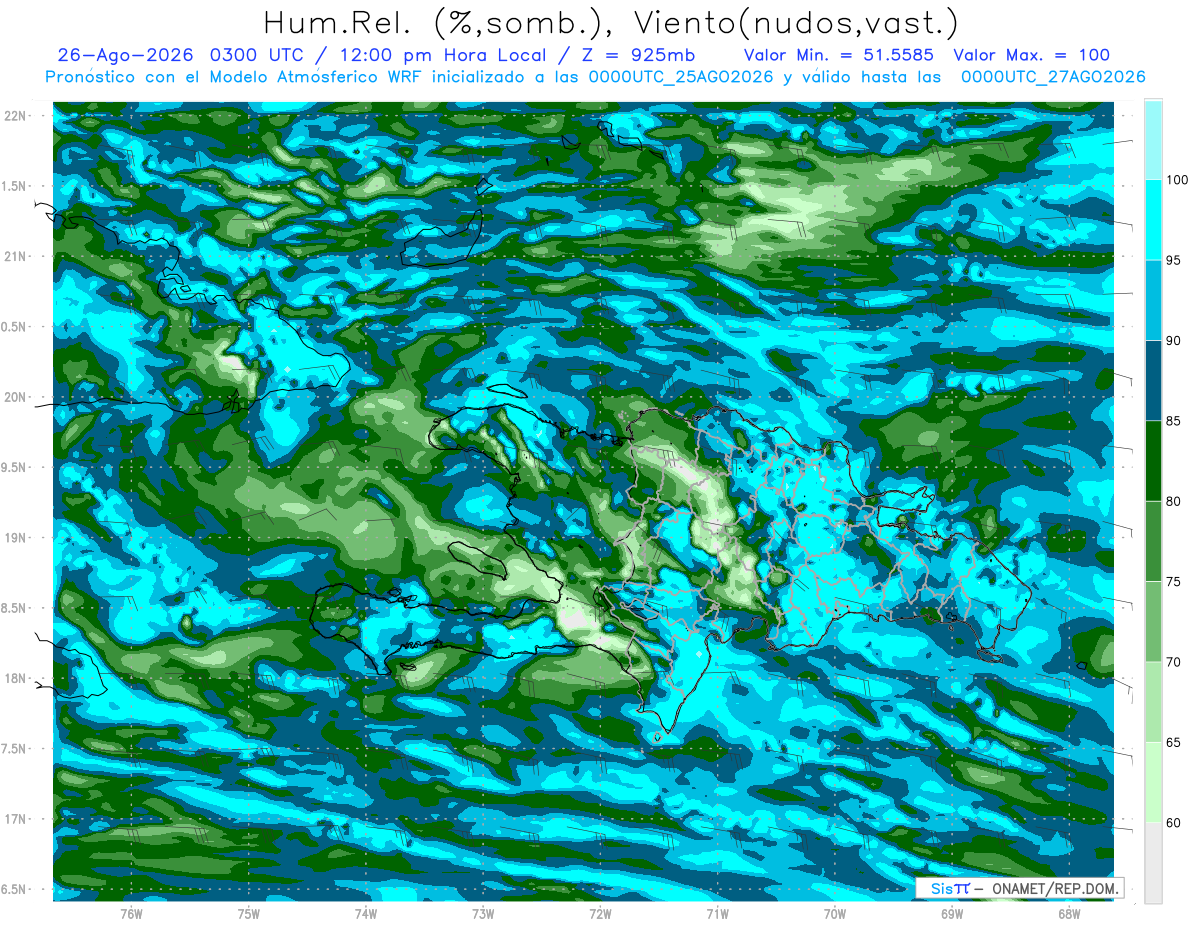Click the '18N' latitude label
1200x927 pixels.
pyautogui.click(x=17, y=678)
